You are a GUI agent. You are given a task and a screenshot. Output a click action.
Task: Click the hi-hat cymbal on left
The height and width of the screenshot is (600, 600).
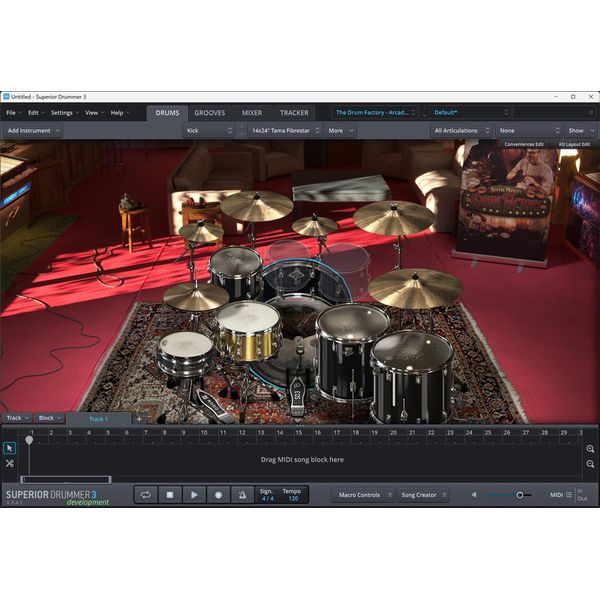point(196,296)
